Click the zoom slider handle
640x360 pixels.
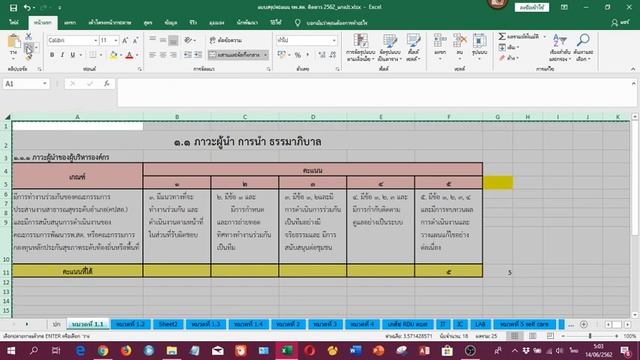[x=590, y=336]
